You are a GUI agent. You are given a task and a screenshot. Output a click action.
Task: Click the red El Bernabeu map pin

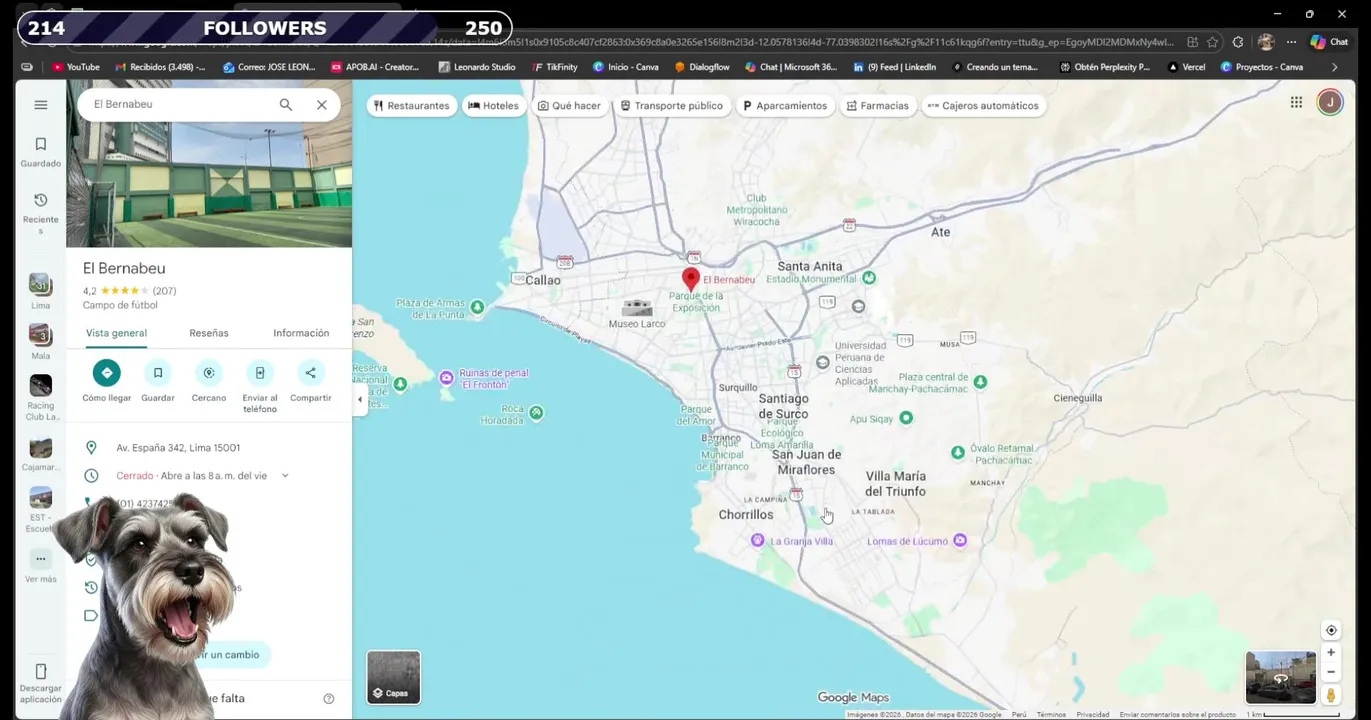[x=690, y=279]
